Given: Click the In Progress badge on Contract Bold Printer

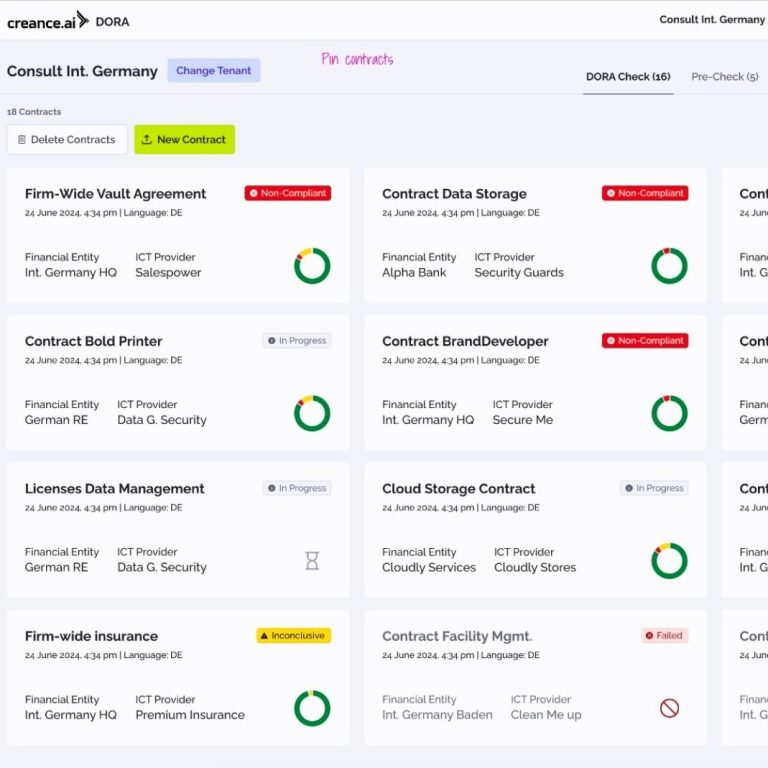Looking at the screenshot, I should (x=297, y=340).
